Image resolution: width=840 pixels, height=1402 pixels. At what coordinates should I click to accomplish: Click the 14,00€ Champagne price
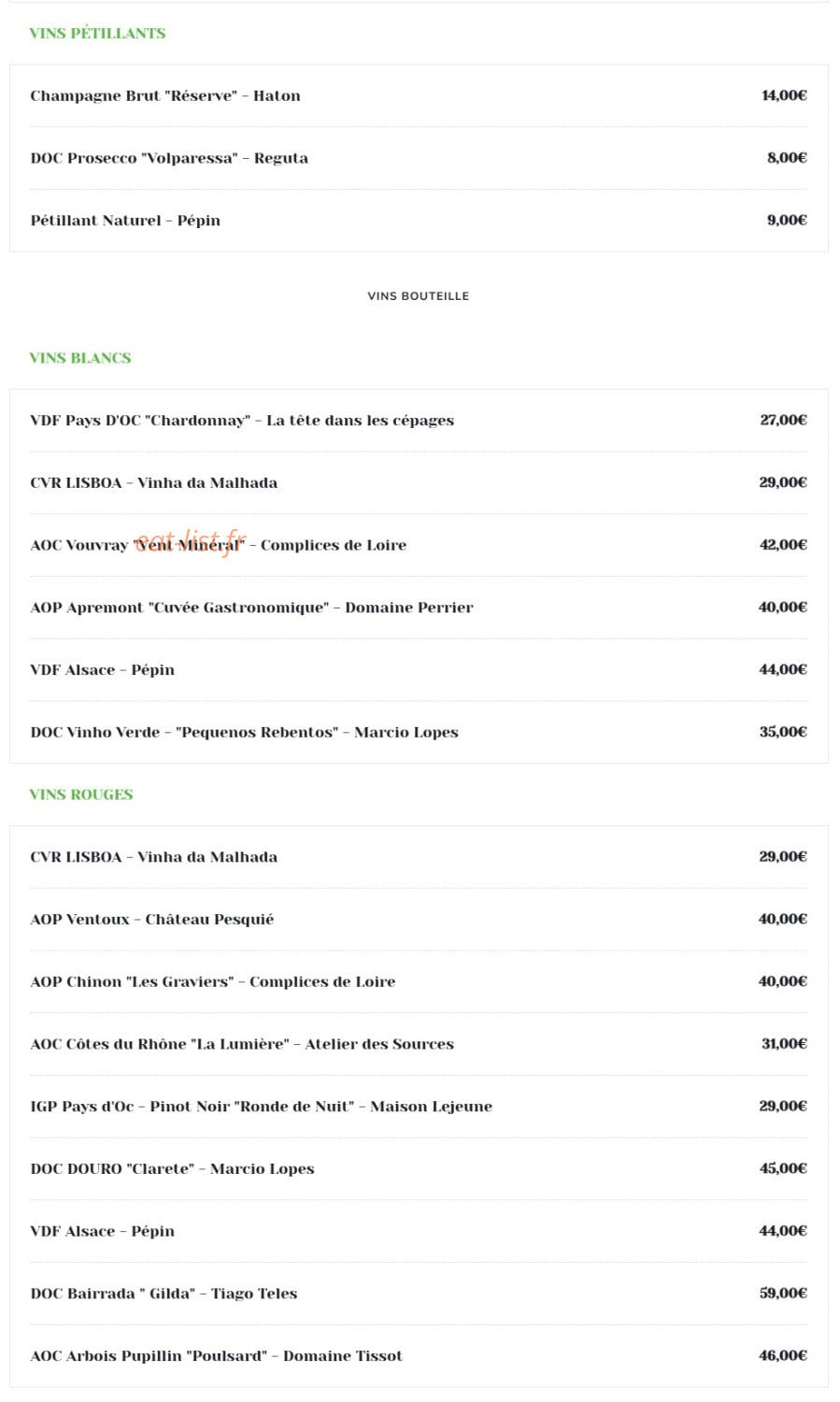(784, 95)
